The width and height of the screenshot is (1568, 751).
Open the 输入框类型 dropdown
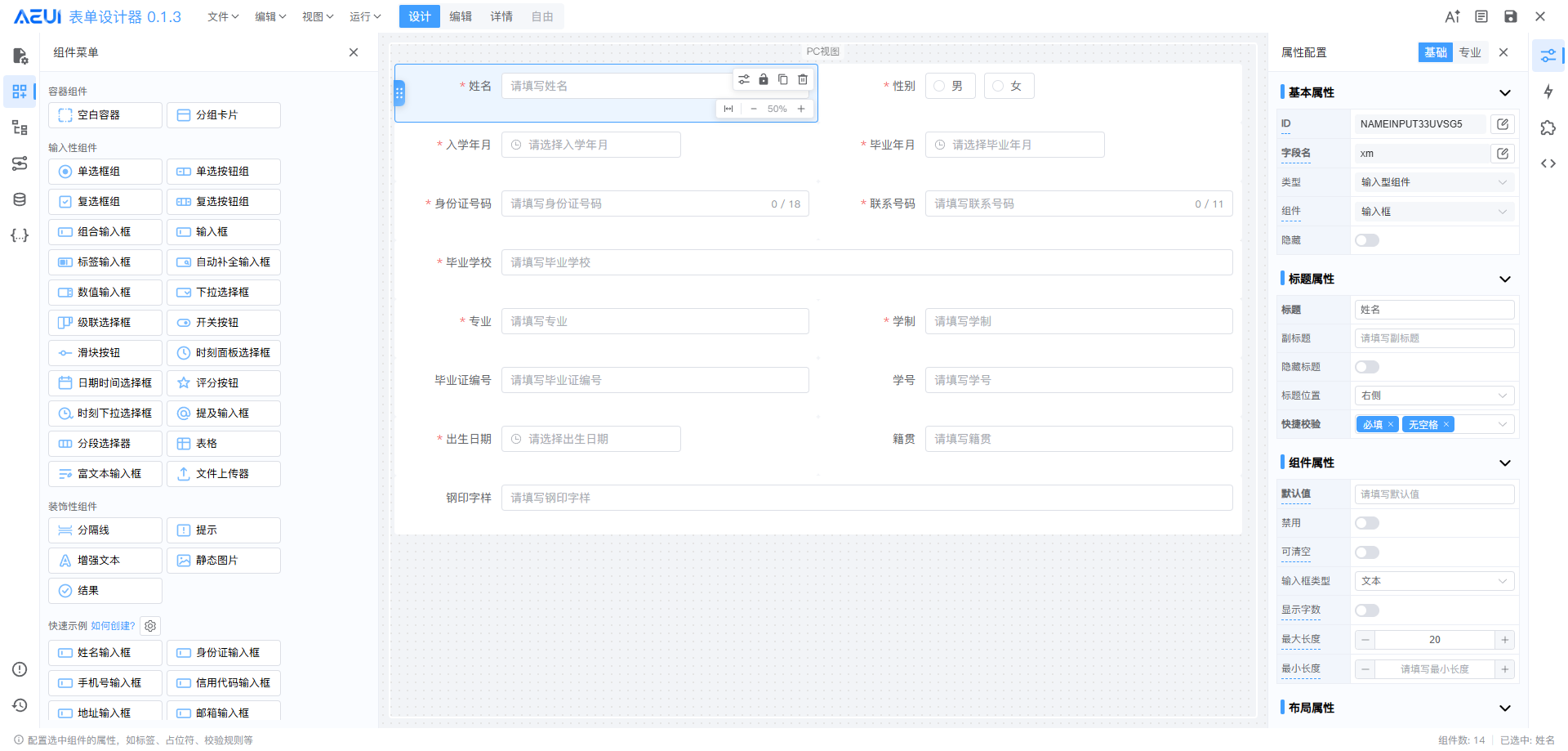click(1434, 580)
